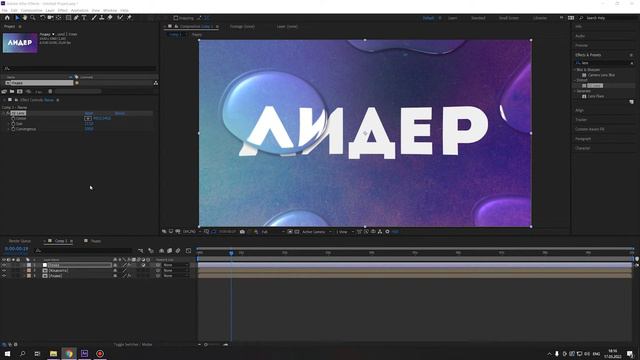Select the Selection arrow tool

click(17, 18)
